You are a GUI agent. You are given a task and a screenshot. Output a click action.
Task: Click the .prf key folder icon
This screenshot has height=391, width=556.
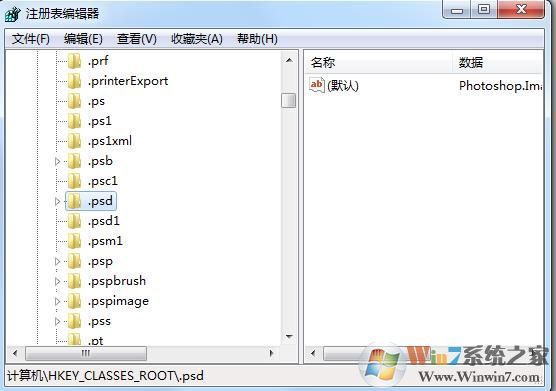tap(74, 61)
